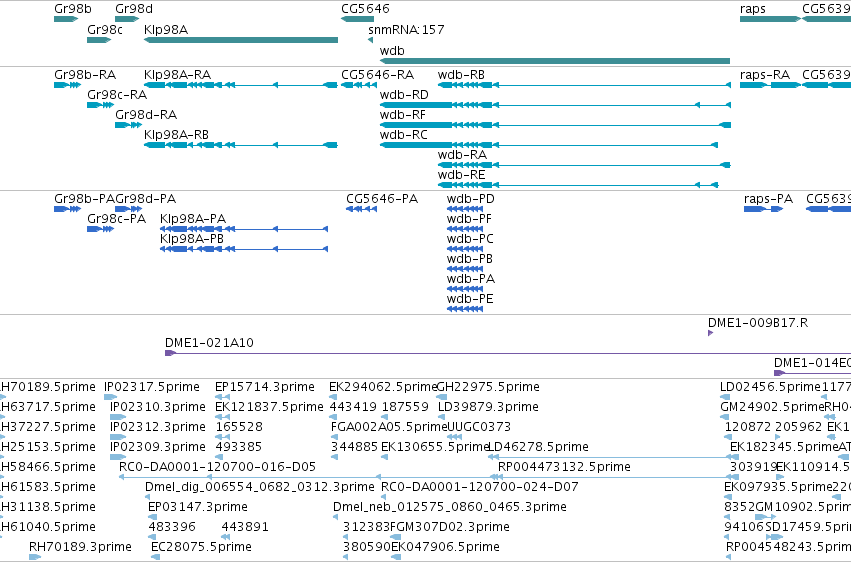Open the Klp98A-PA protein label
851x562 pixels.
[193, 219]
